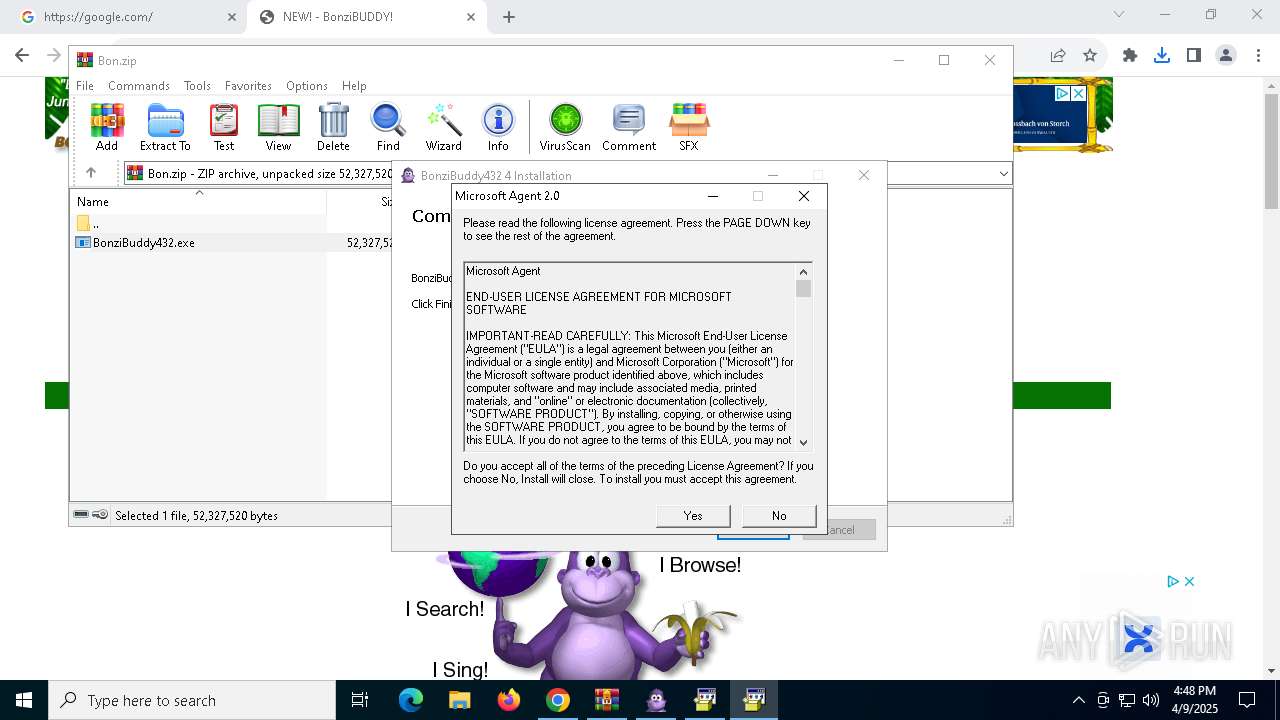Close the google.com tab

point(232,17)
